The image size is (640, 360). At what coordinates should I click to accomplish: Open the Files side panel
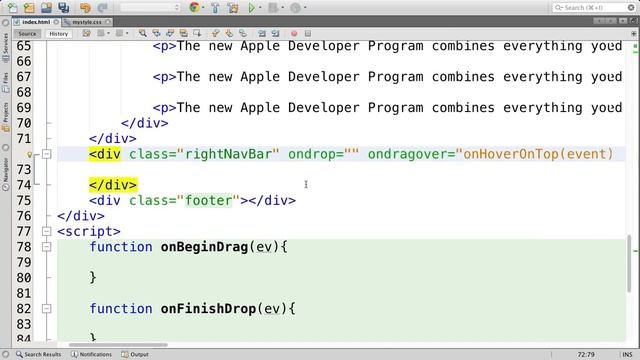pyautogui.click(x=6, y=83)
